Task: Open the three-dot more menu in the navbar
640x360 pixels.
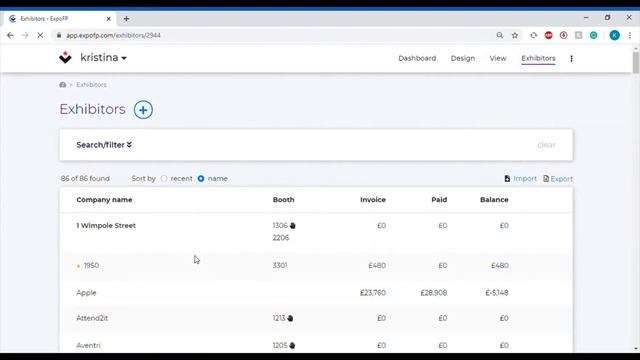Action: (x=571, y=58)
